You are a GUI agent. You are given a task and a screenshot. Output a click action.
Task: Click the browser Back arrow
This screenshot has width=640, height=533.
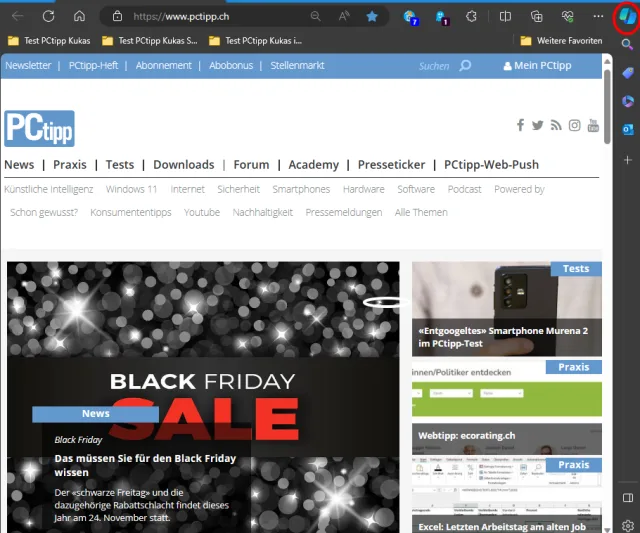(x=18, y=16)
